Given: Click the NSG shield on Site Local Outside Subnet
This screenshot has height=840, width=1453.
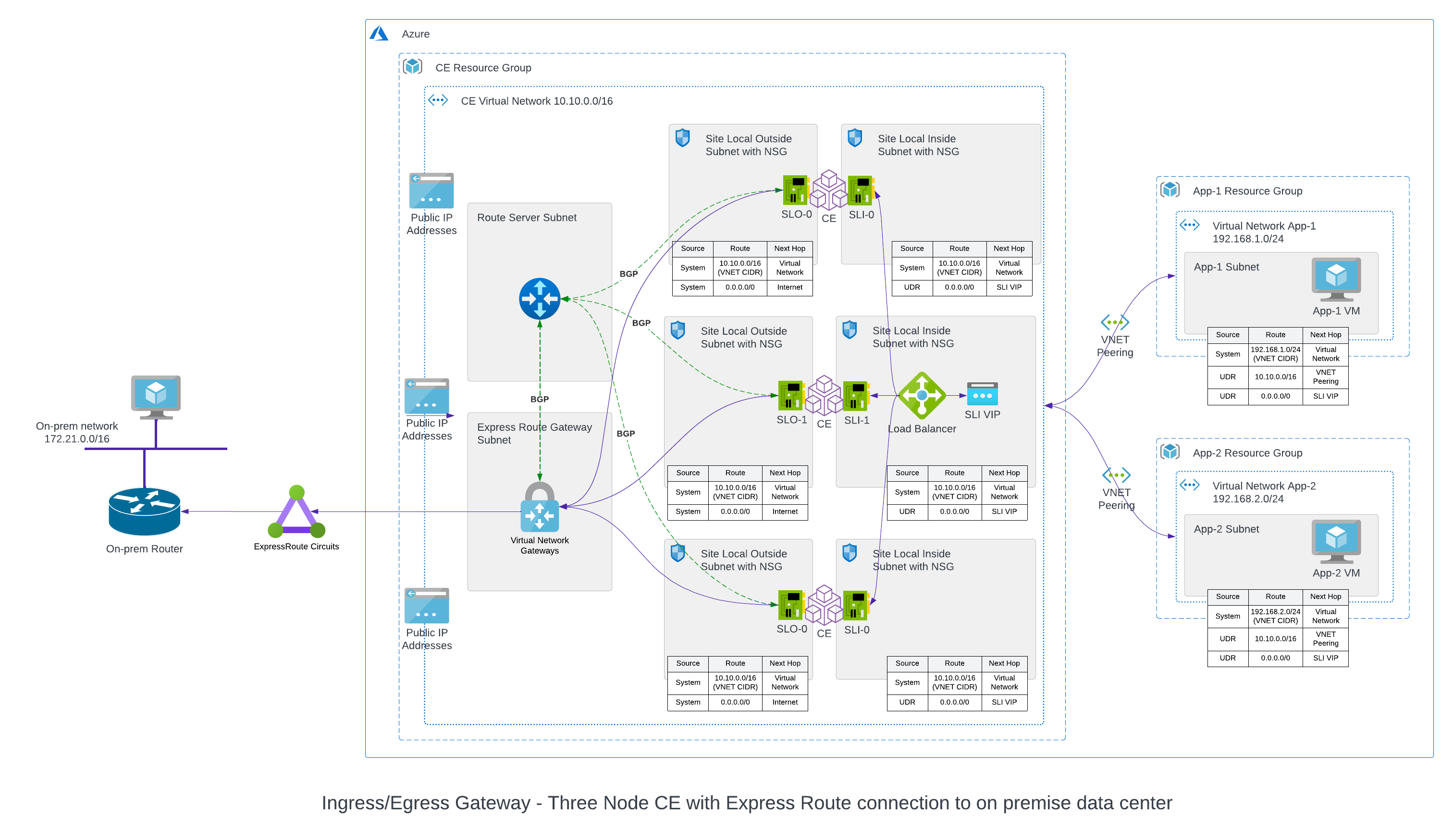Looking at the screenshot, I should pos(683,138).
